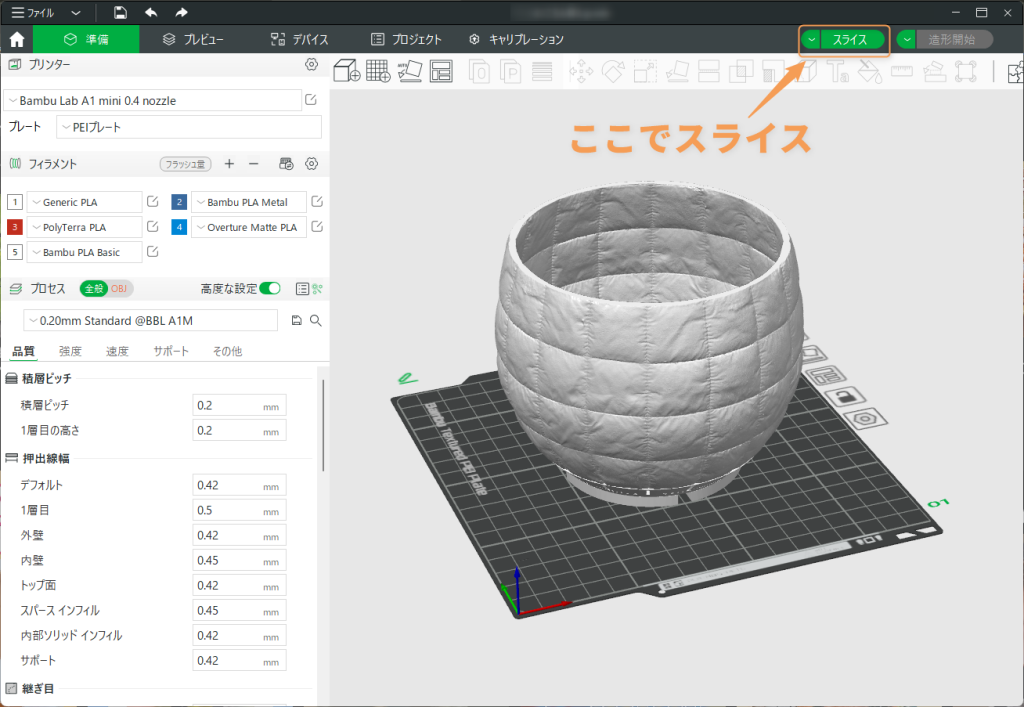Screen dimensions: 1024x707
Task: Click the フラッシュ量 button
Action: [x=185, y=164]
